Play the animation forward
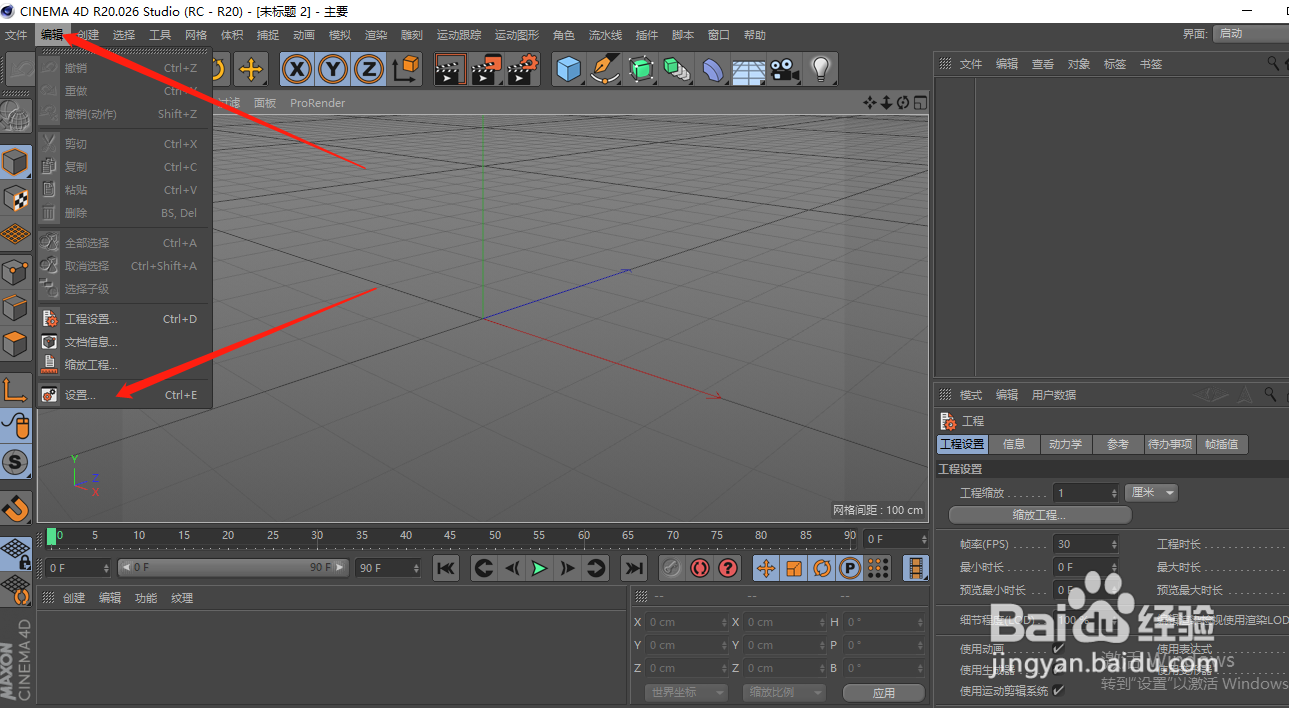This screenshot has height=708, width=1289. coord(539,568)
